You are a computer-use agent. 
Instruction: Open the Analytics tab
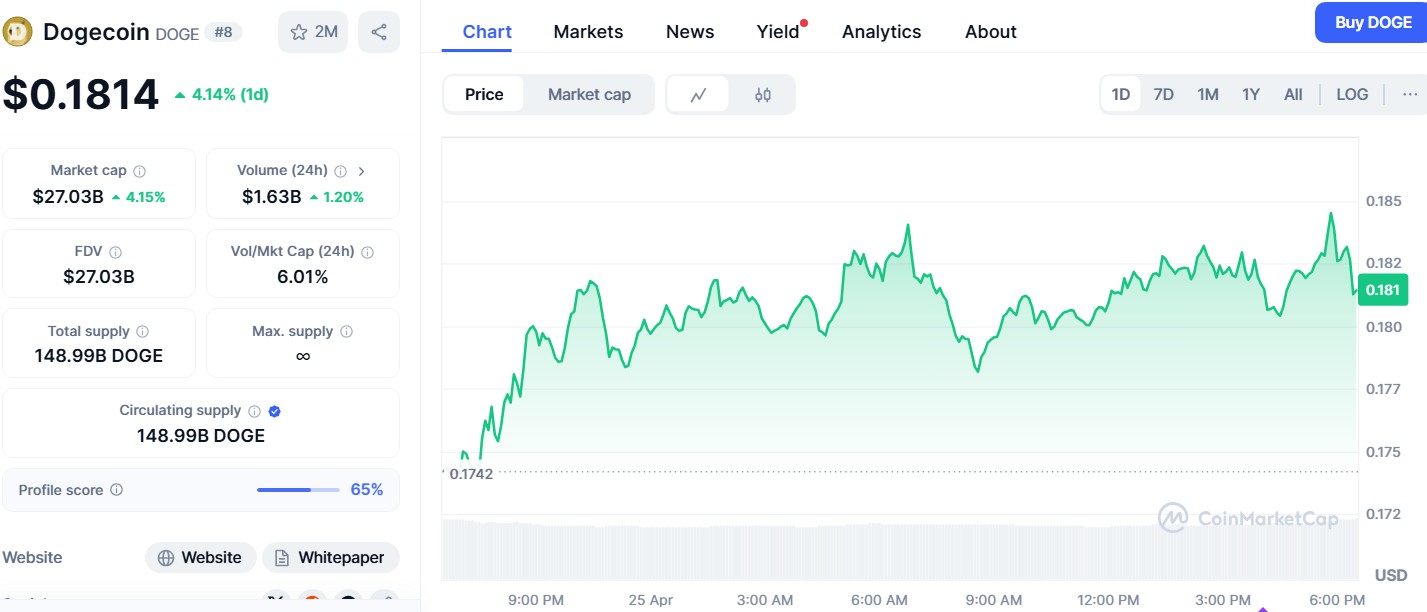881,32
